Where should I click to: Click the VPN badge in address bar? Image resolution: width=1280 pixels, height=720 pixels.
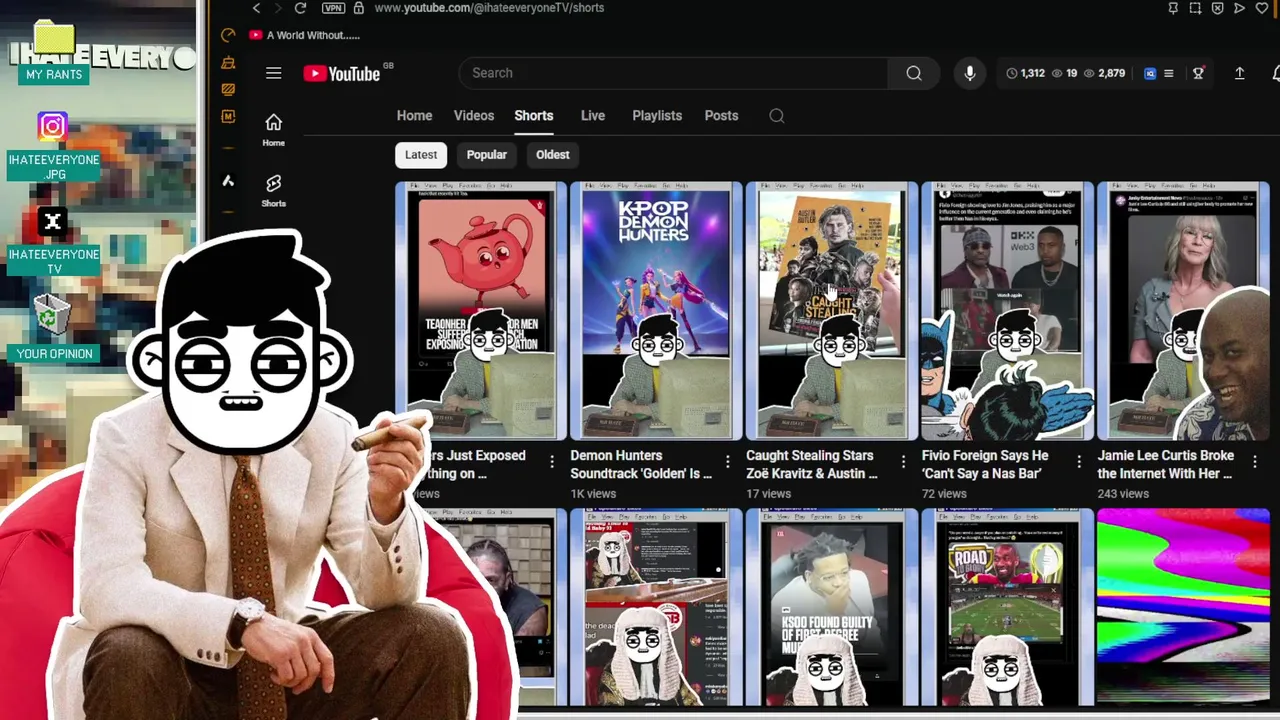(333, 8)
